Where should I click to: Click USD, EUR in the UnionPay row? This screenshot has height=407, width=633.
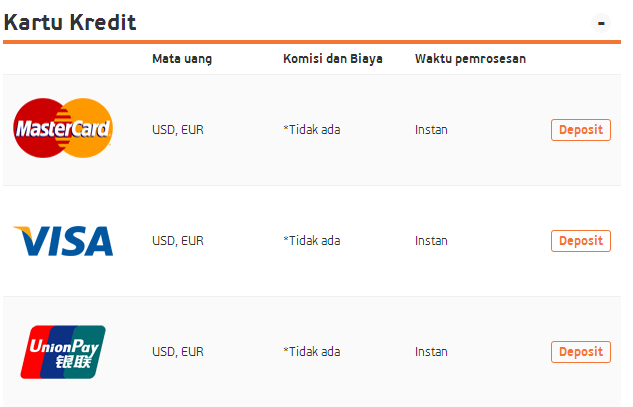point(178,352)
